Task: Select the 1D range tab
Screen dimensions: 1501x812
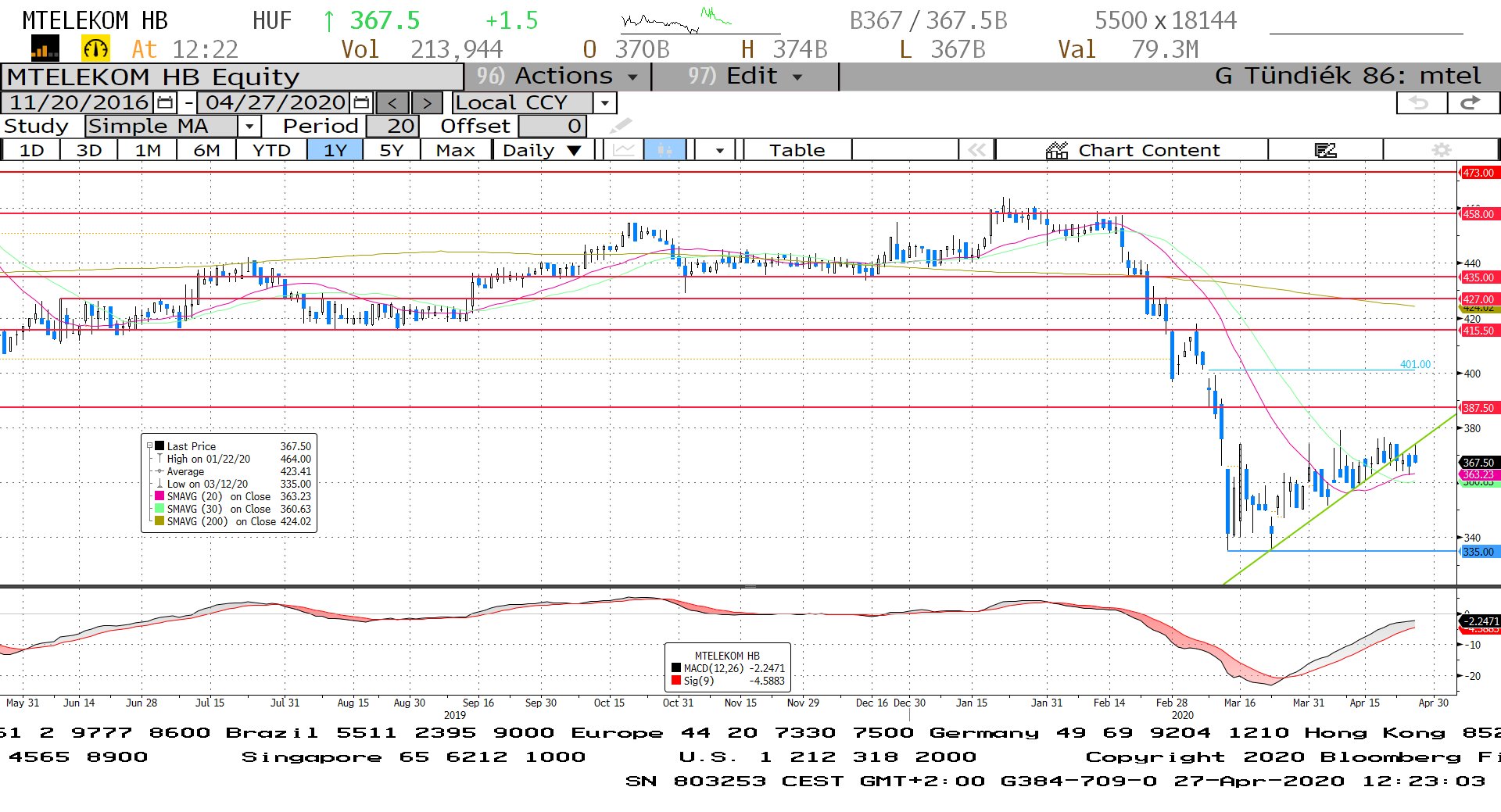Action: [x=31, y=150]
